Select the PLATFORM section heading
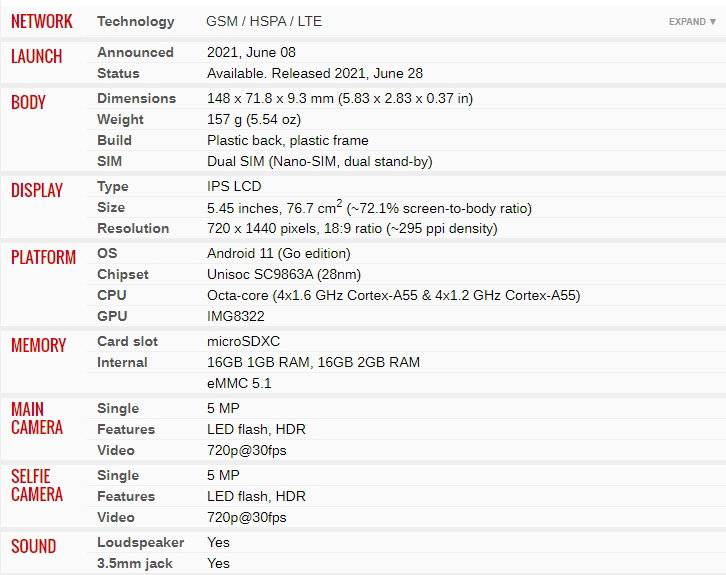This screenshot has height=575, width=726. pyautogui.click(x=44, y=257)
